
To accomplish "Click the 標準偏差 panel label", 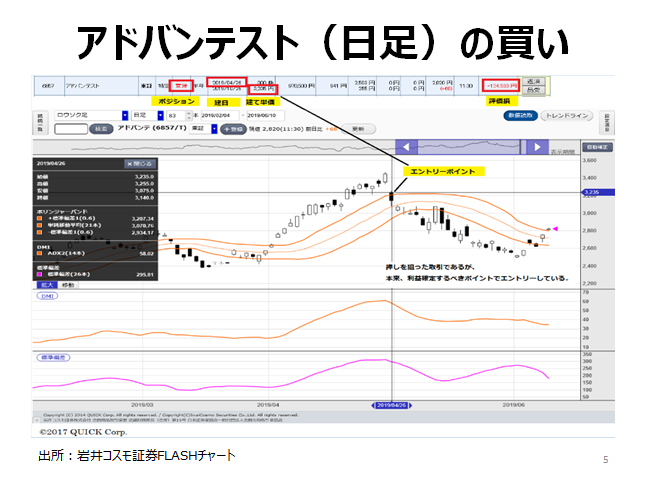I will click(x=53, y=358).
